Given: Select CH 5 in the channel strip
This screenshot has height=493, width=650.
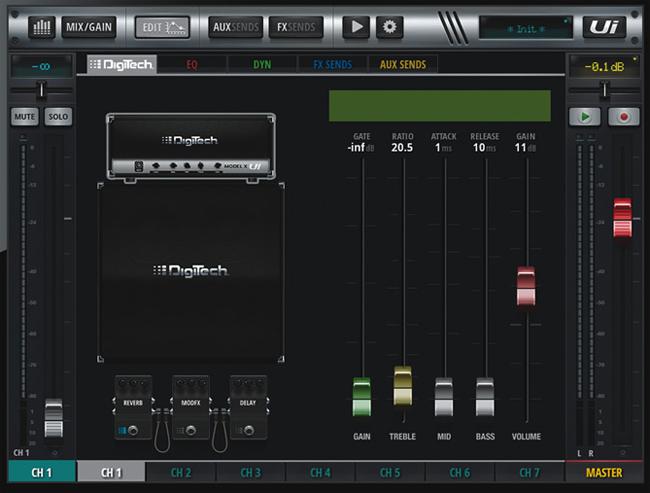Looking at the screenshot, I should coord(389,472).
